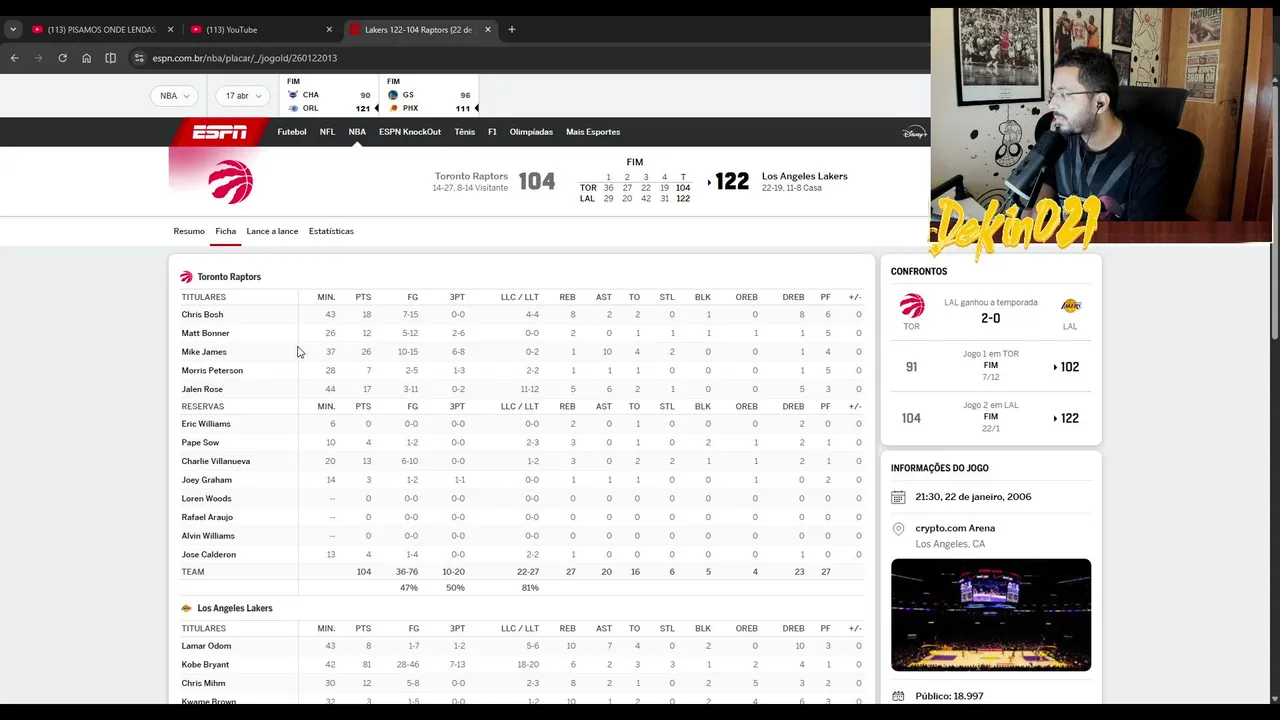
Task: Open Jose Calderon player link
Action: [x=209, y=555]
